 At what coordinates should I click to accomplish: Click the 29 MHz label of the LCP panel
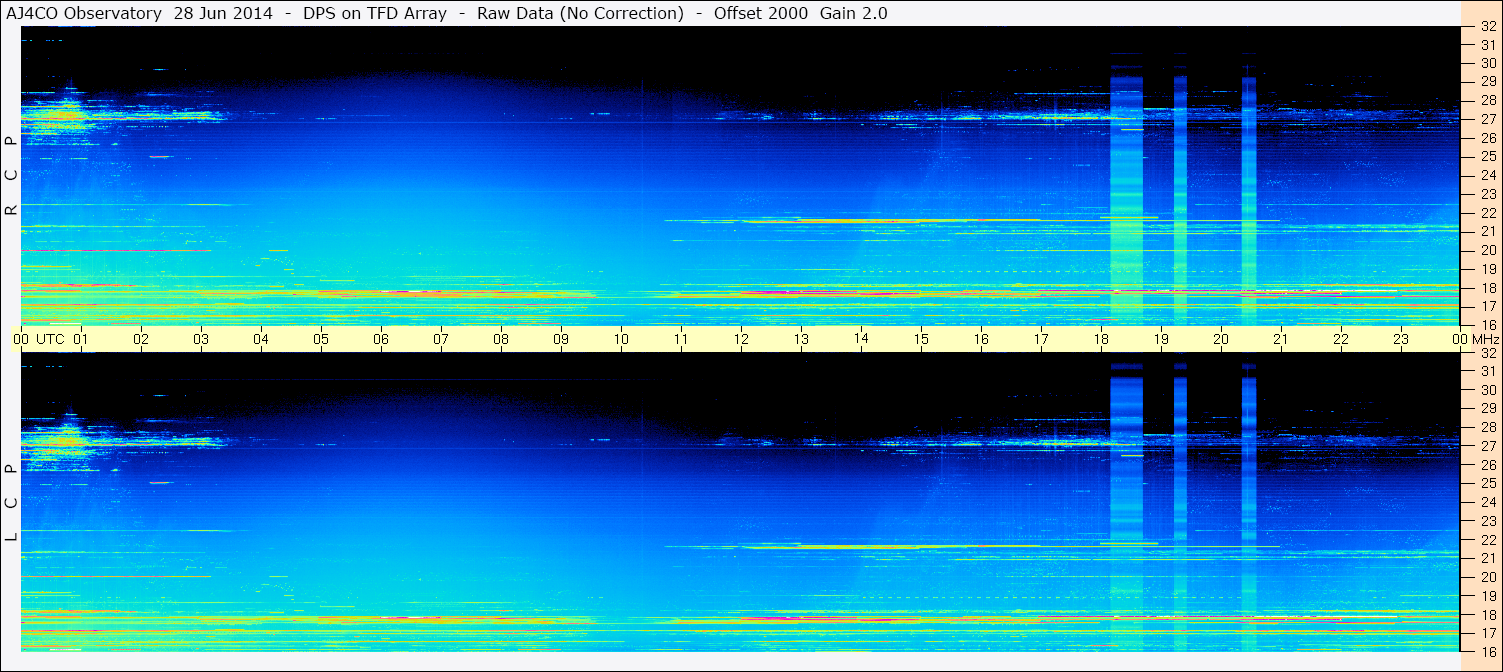1488,409
